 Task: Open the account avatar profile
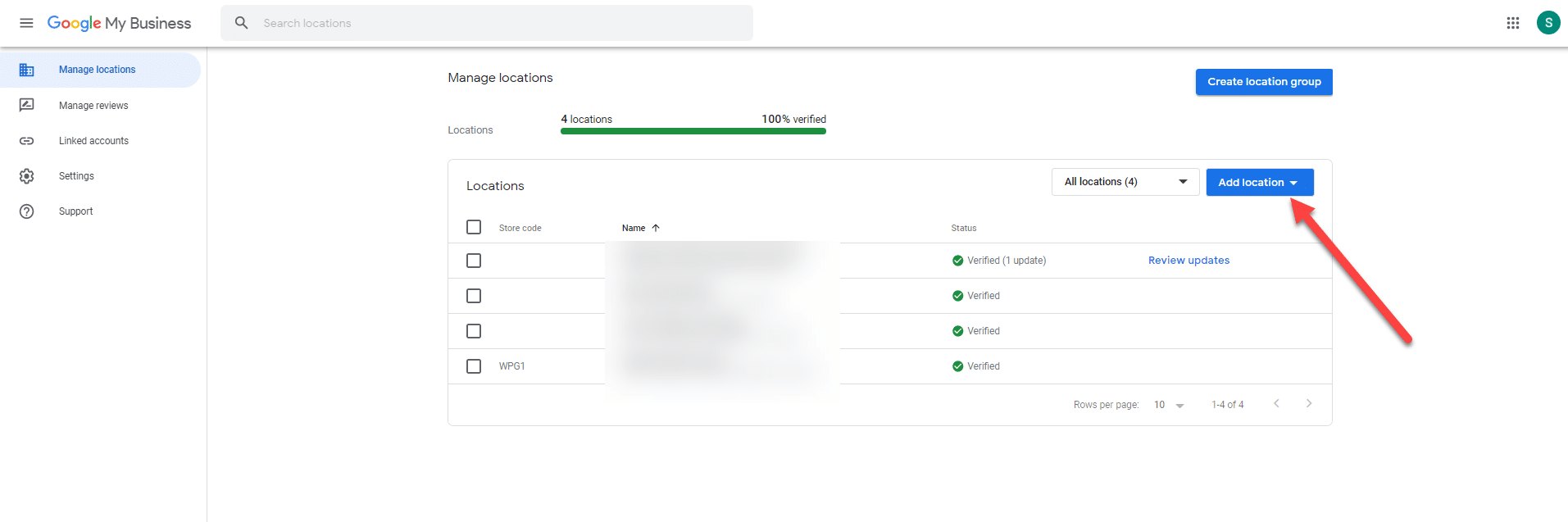[x=1548, y=23]
